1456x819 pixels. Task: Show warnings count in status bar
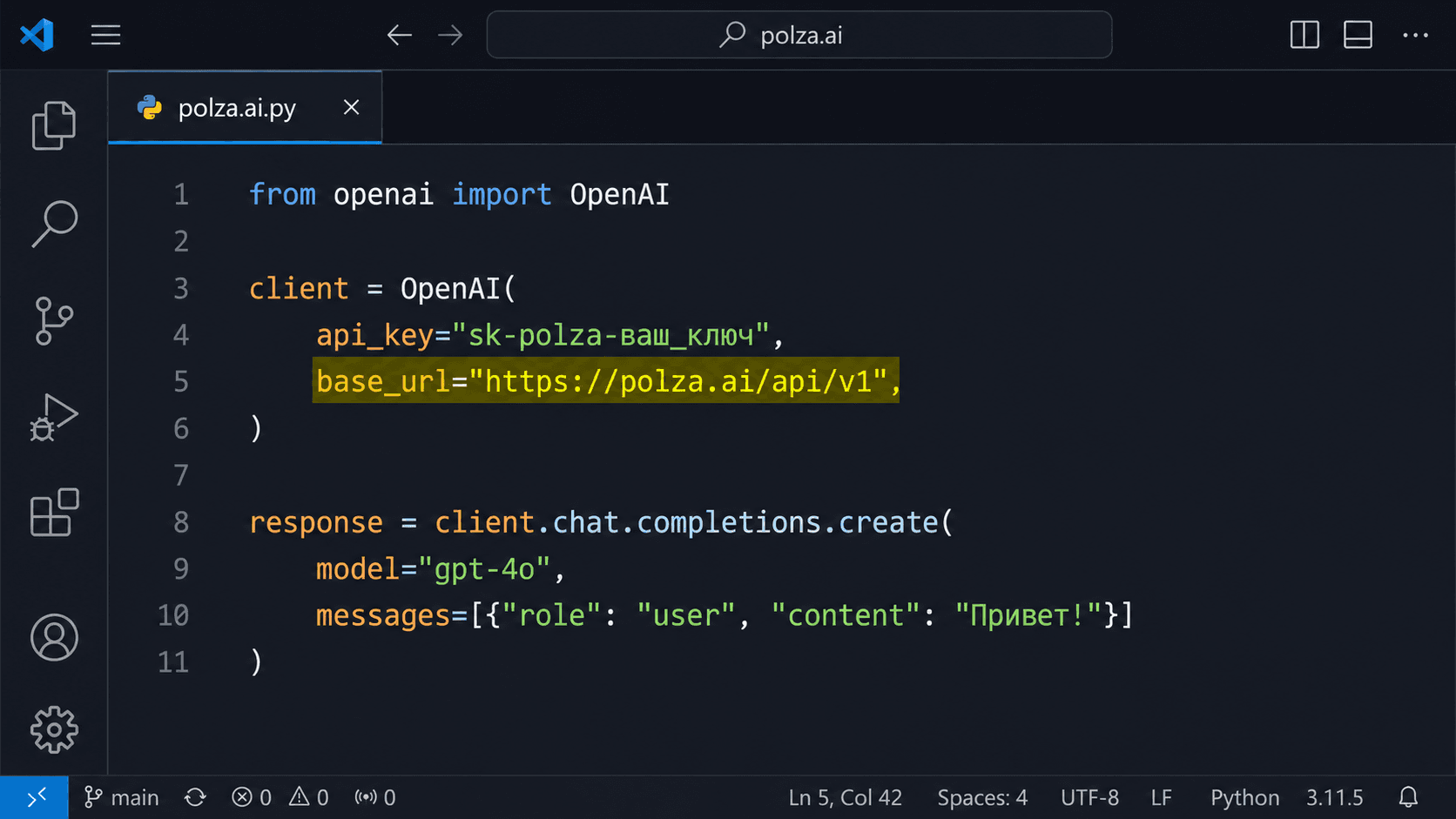[x=309, y=797]
